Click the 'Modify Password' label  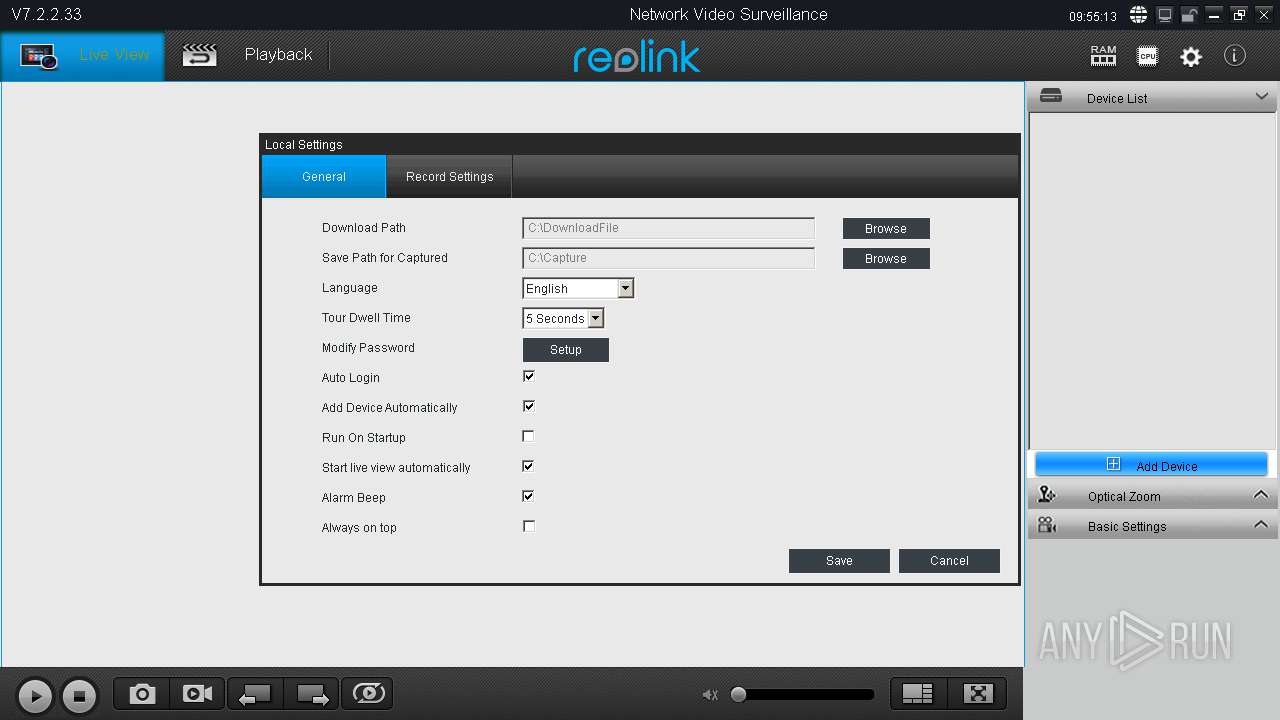coord(368,348)
